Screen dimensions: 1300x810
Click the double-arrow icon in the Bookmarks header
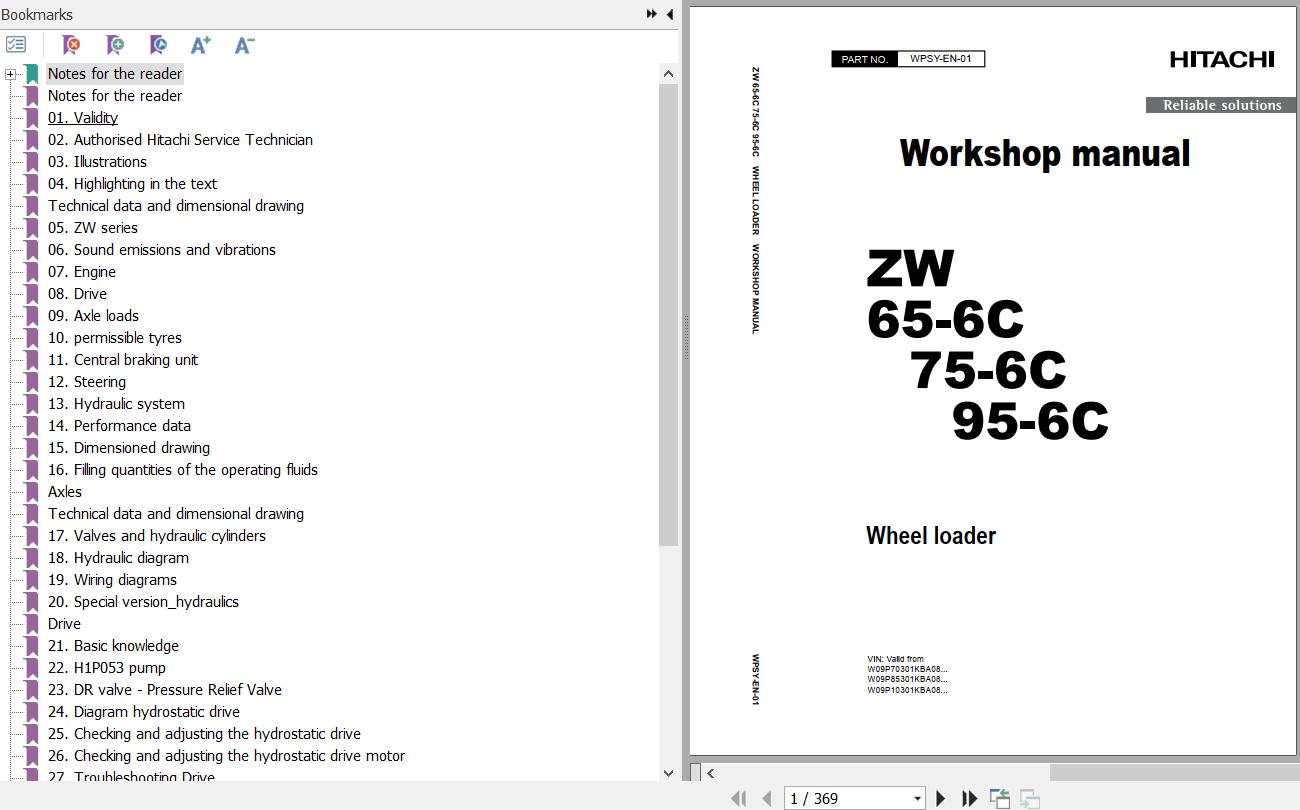pos(652,14)
